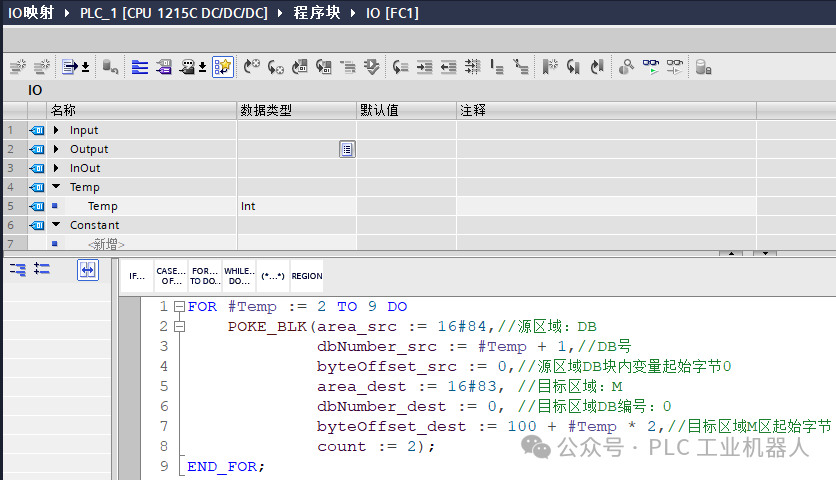Viewport: 836px width, 480px height.
Task: Click the monitor selection glasses icon
Action: pyautogui.click(x=674, y=67)
